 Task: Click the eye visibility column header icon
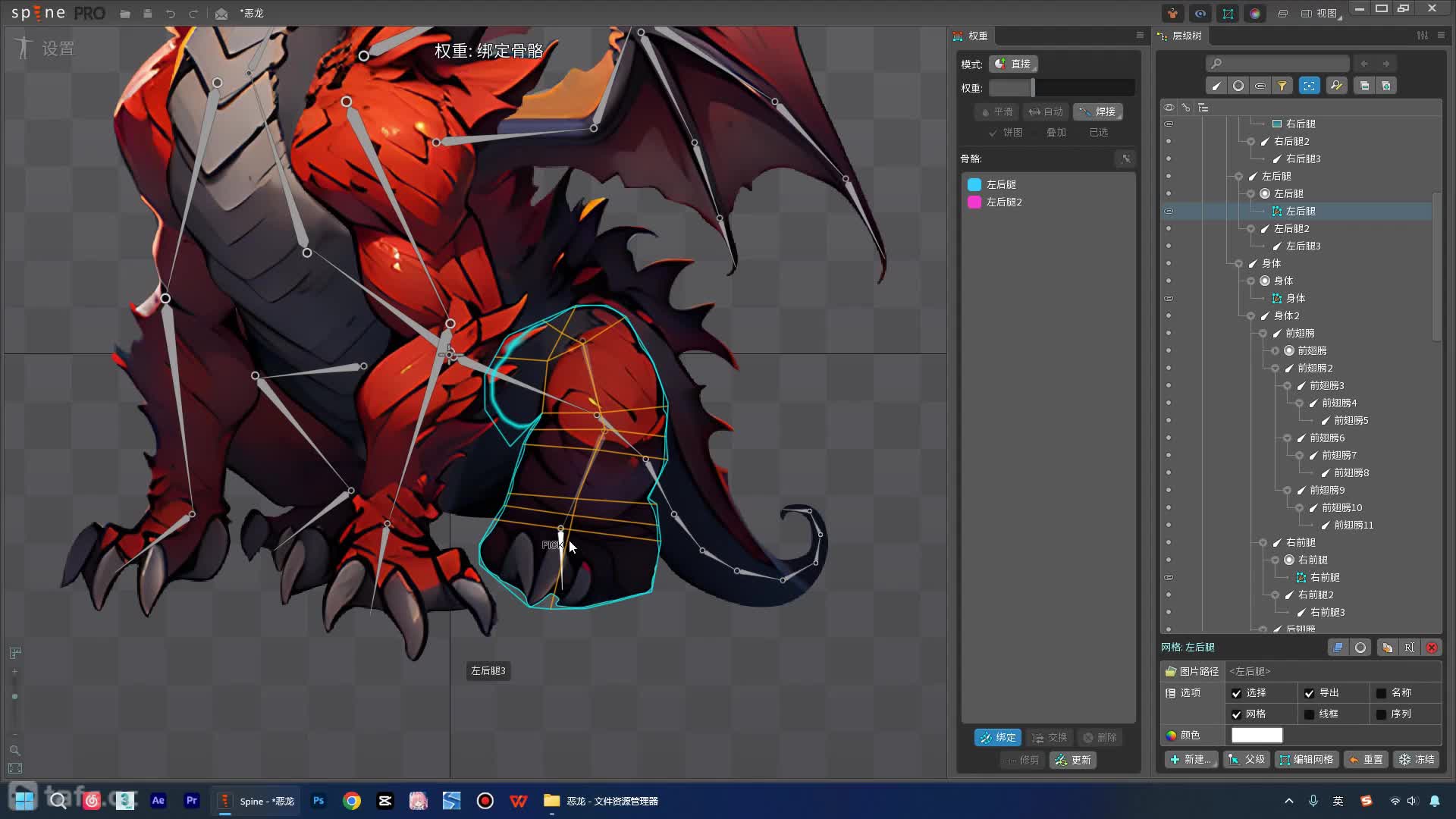pyautogui.click(x=1169, y=108)
